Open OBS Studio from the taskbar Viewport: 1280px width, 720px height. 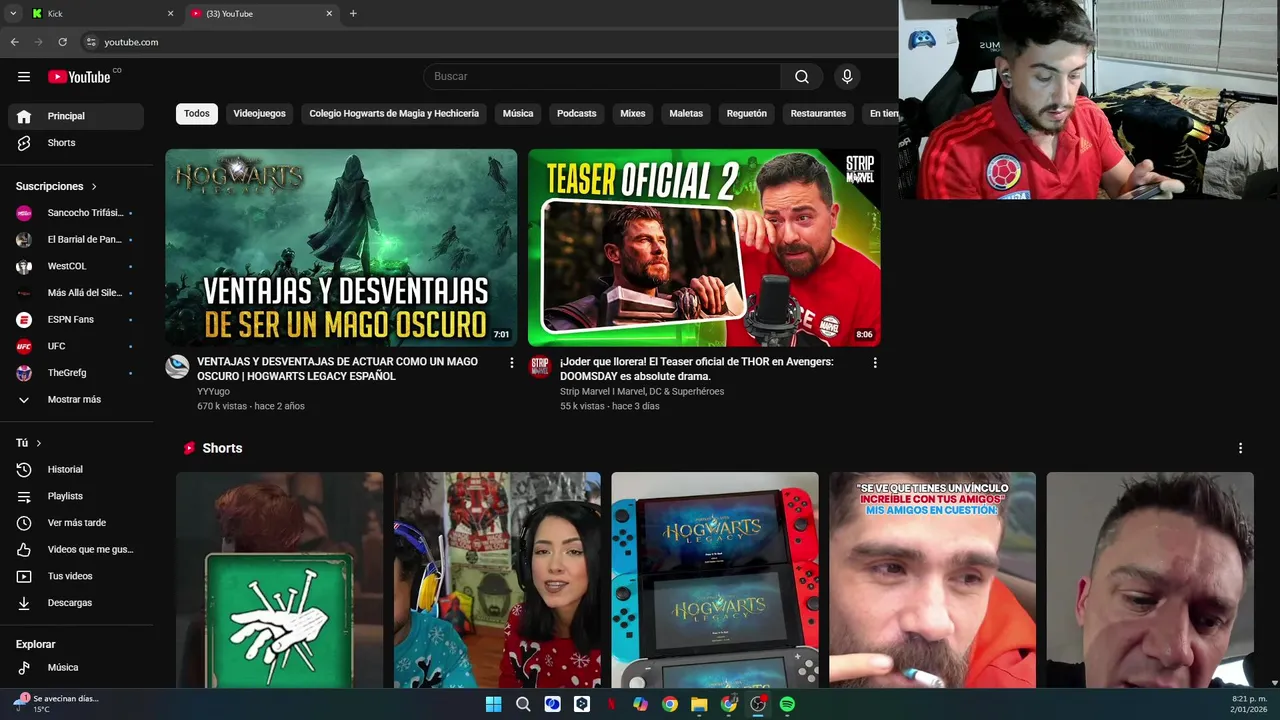[x=758, y=704]
